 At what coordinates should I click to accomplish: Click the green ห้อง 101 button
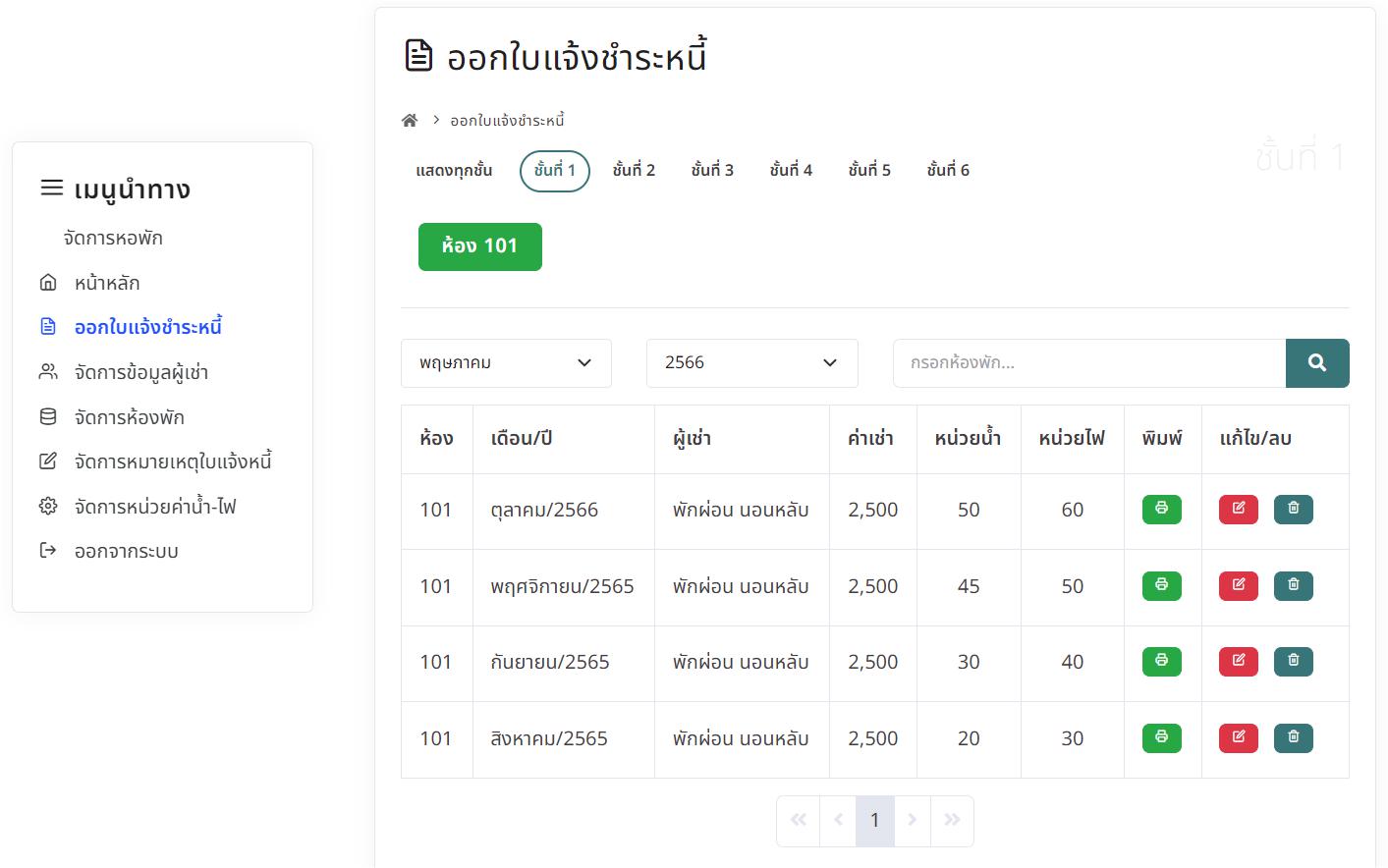tap(479, 246)
